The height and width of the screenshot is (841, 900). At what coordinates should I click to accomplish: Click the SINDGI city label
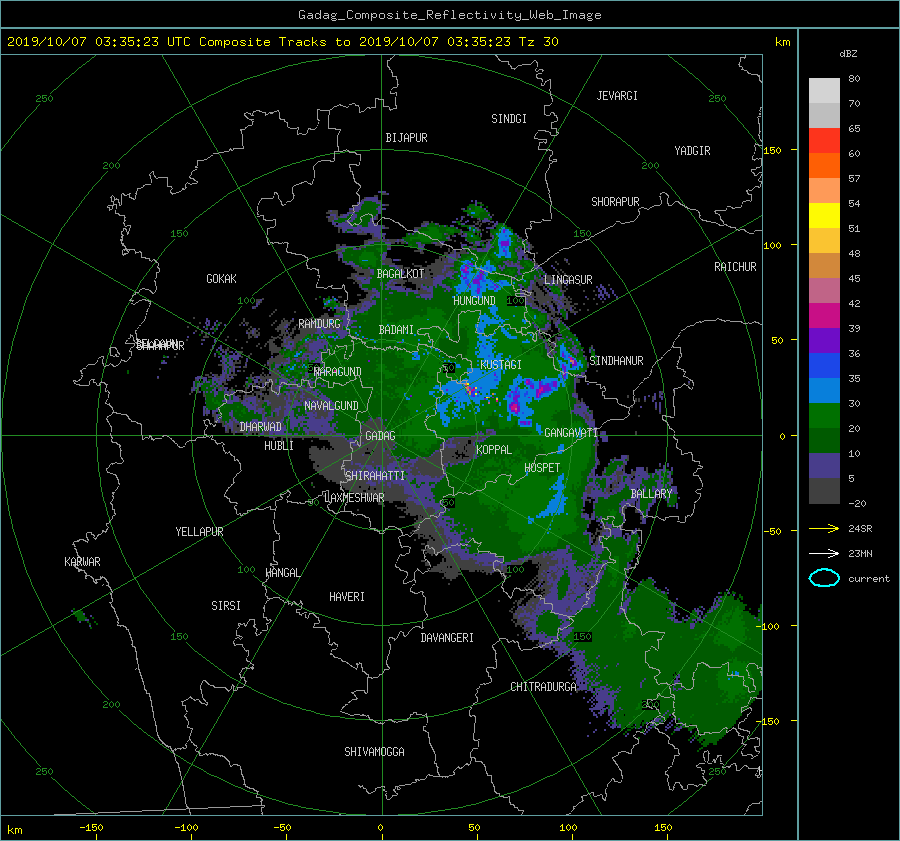[x=509, y=119]
